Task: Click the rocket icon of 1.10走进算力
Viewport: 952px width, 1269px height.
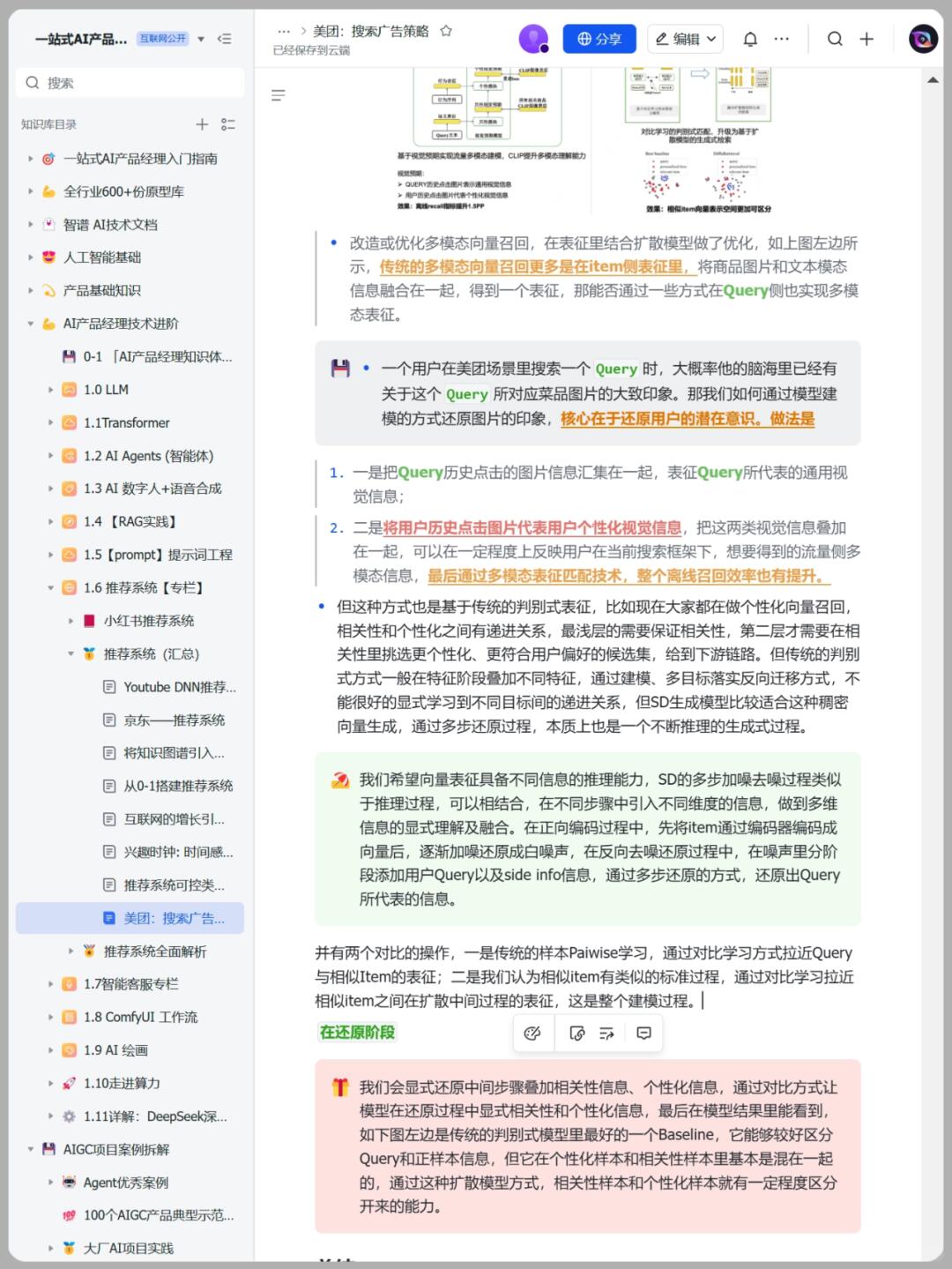Action: click(69, 1083)
